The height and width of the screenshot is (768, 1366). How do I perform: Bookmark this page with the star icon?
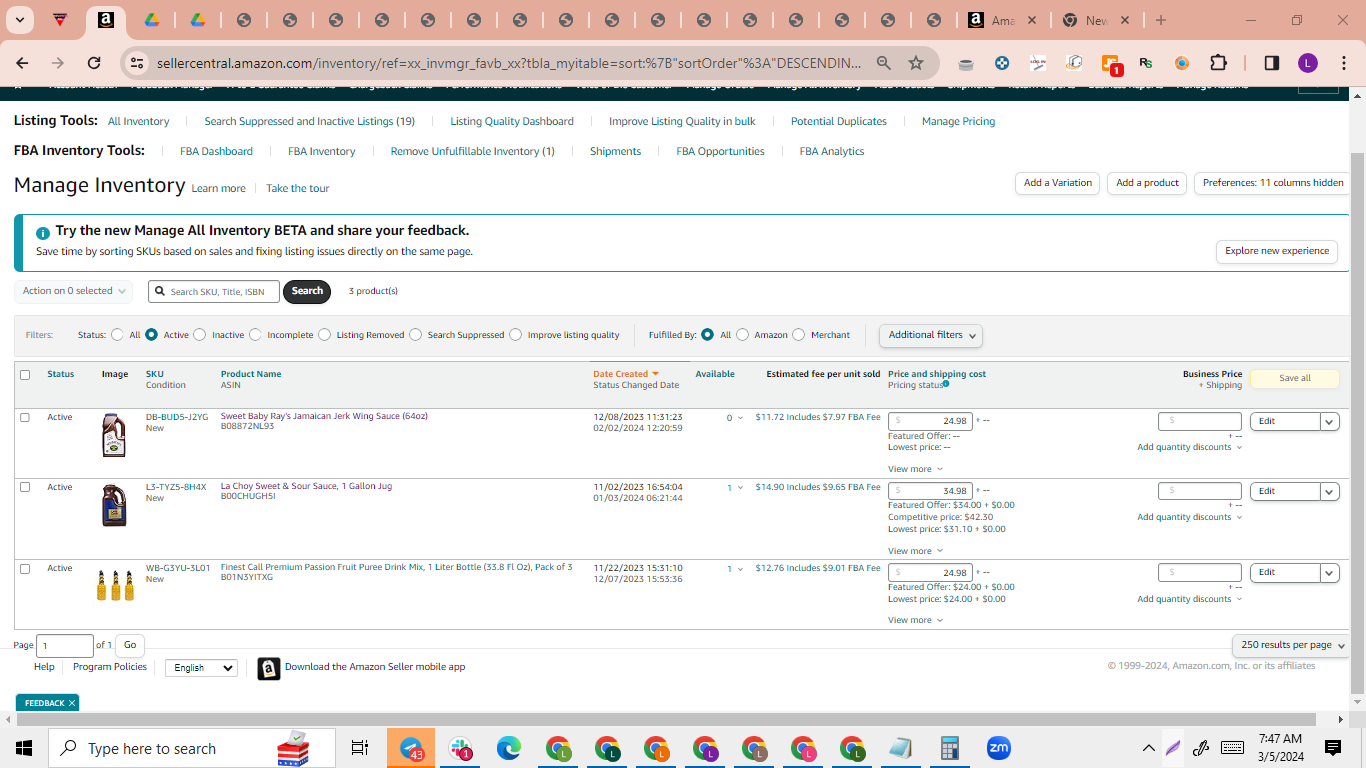click(916, 63)
